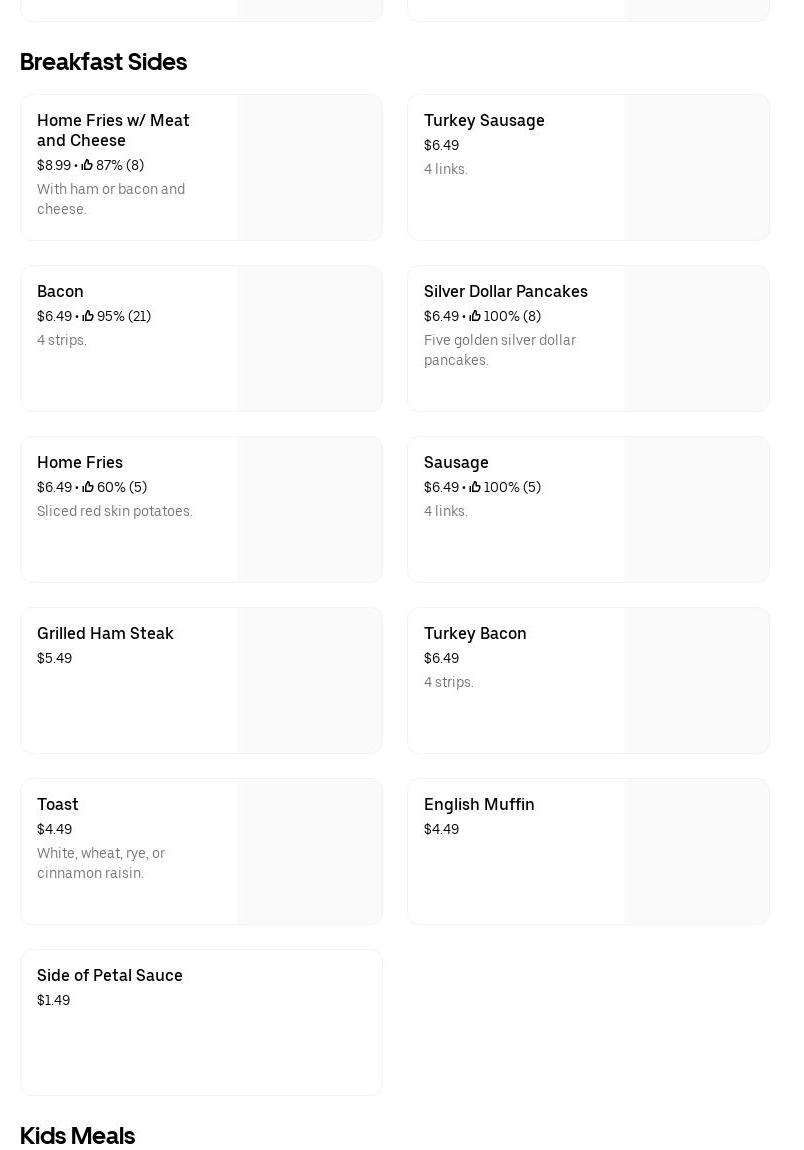This screenshot has width=804, height=1150.
Task: Open the Toast menu item title
Action: [x=58, y=804]
